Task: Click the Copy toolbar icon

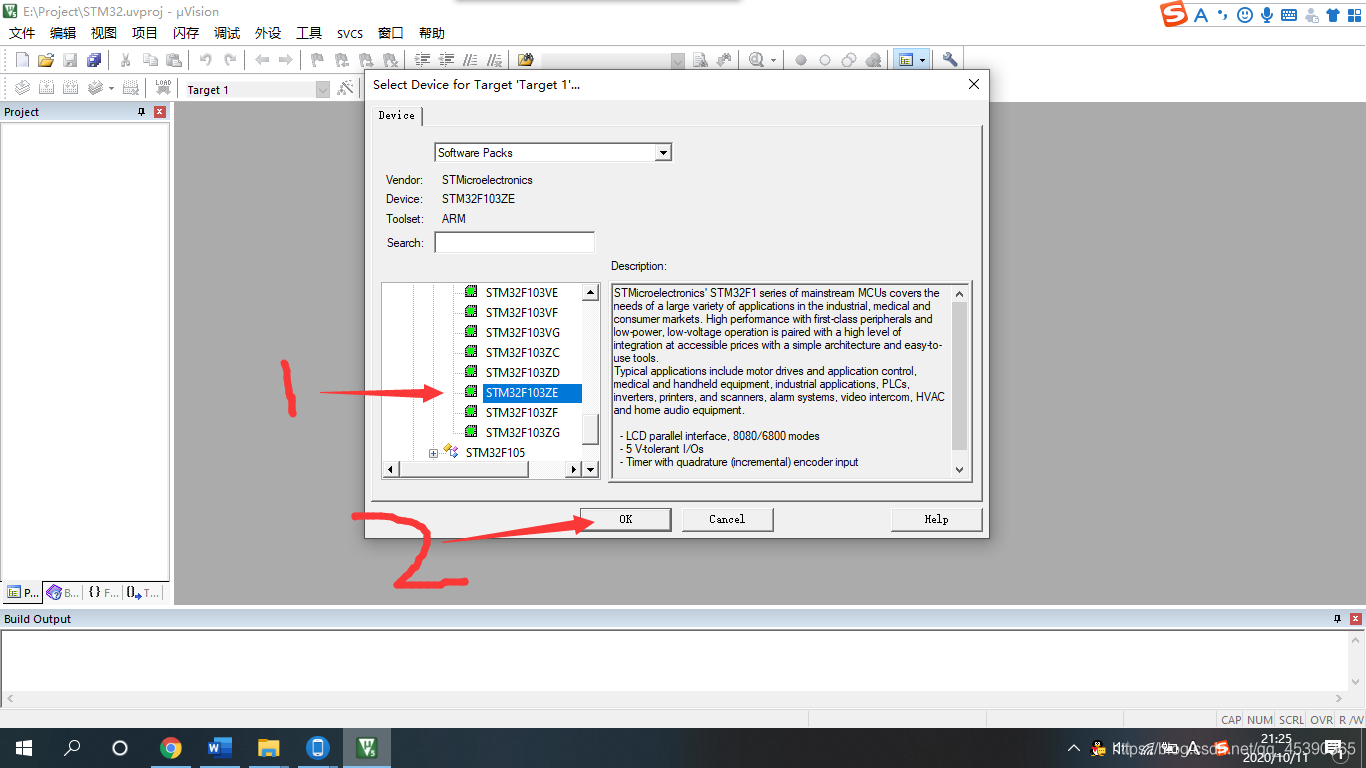Action: coord(150,60)
